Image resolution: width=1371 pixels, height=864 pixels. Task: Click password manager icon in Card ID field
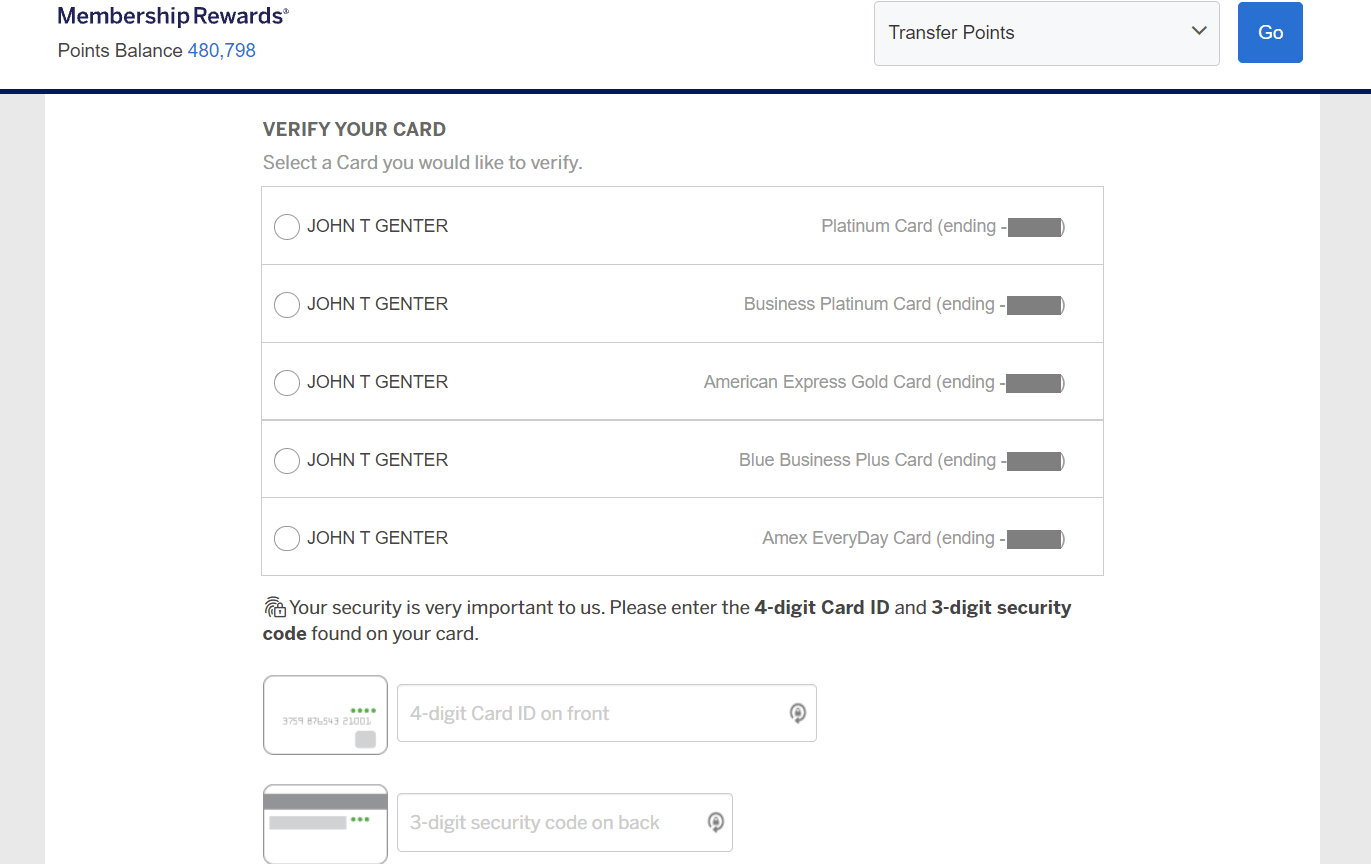coord(797,713)
